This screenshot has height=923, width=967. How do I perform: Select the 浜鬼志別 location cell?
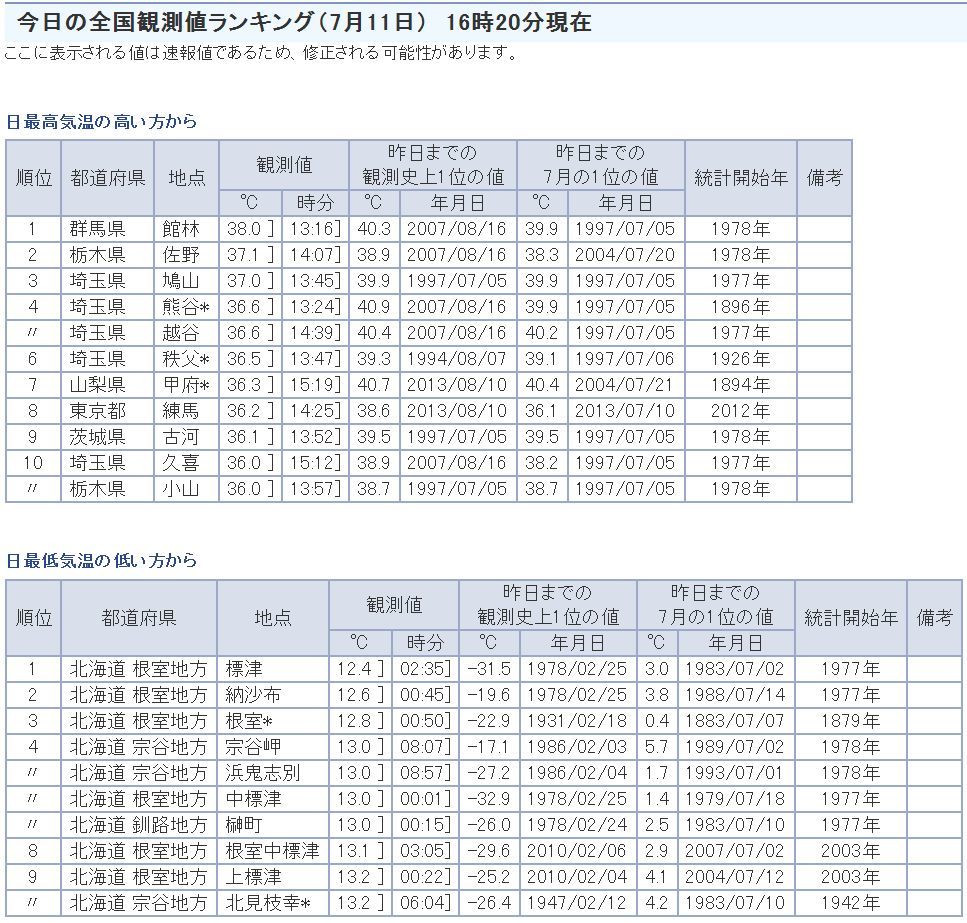pos(262,773)
